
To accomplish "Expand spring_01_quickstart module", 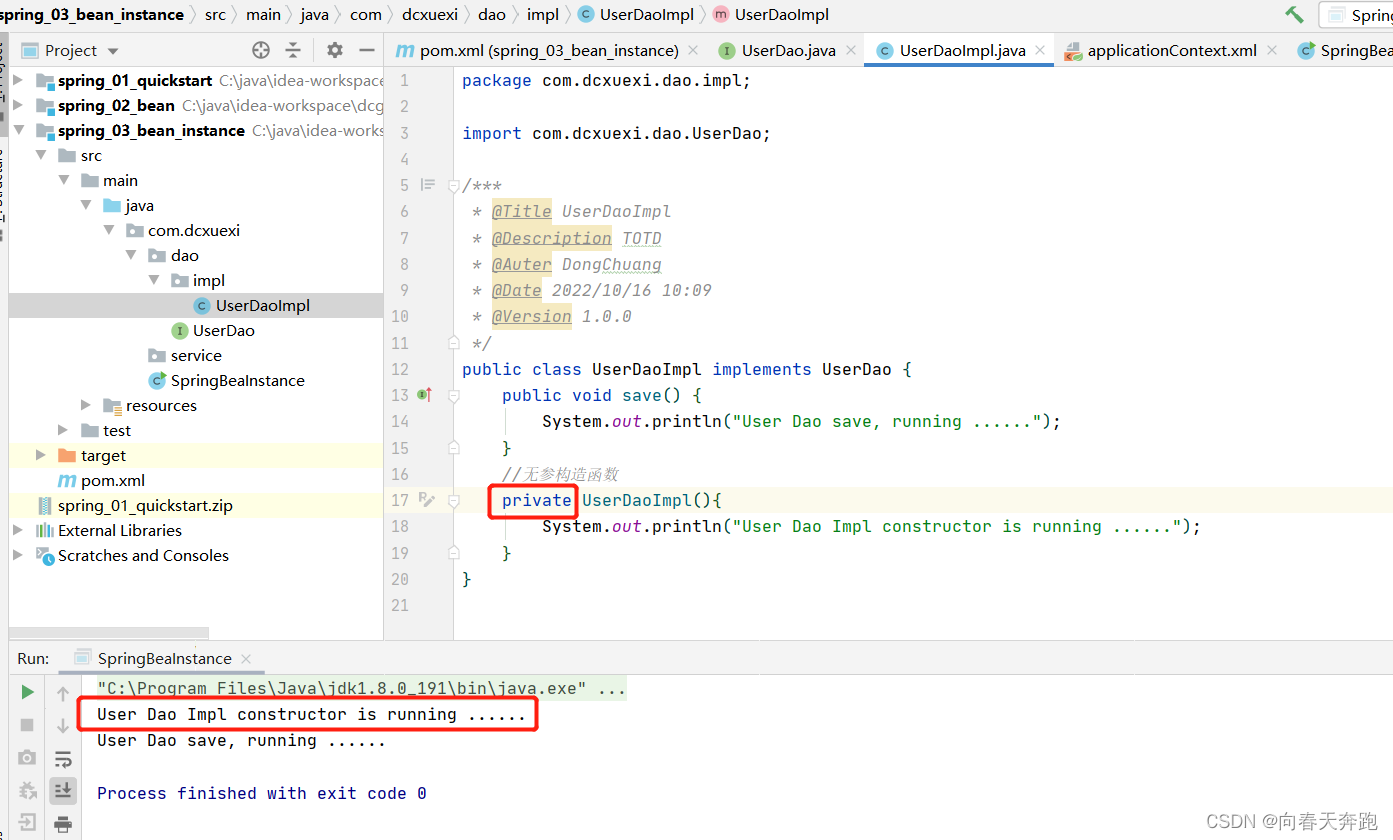I will [x=18, y=81].
